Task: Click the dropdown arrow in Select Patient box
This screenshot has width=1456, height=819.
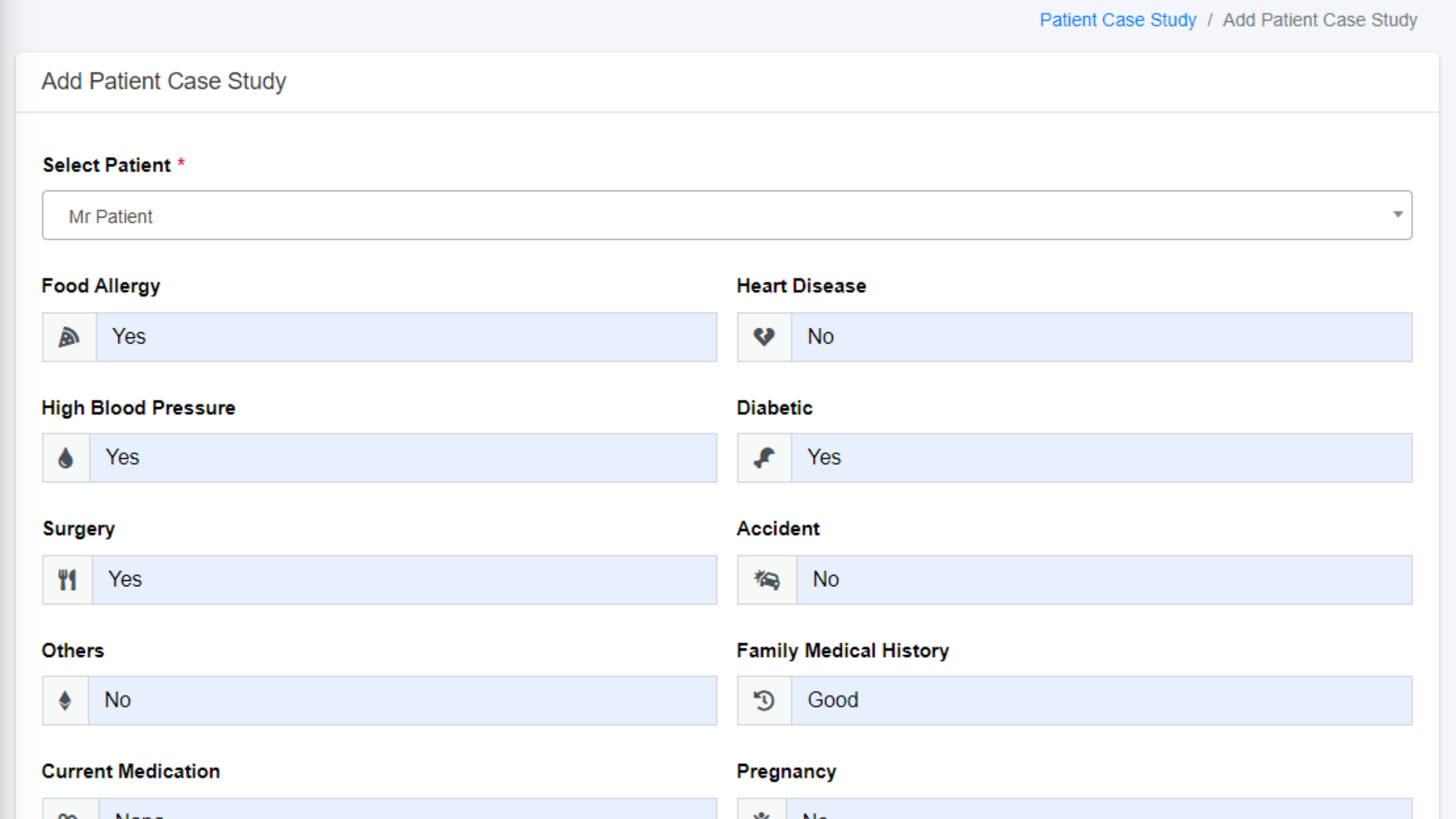Action: [1397, 215]
